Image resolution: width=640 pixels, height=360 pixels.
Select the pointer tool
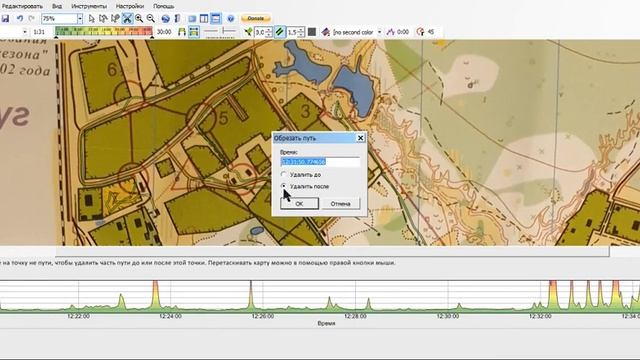pos(91,18)
